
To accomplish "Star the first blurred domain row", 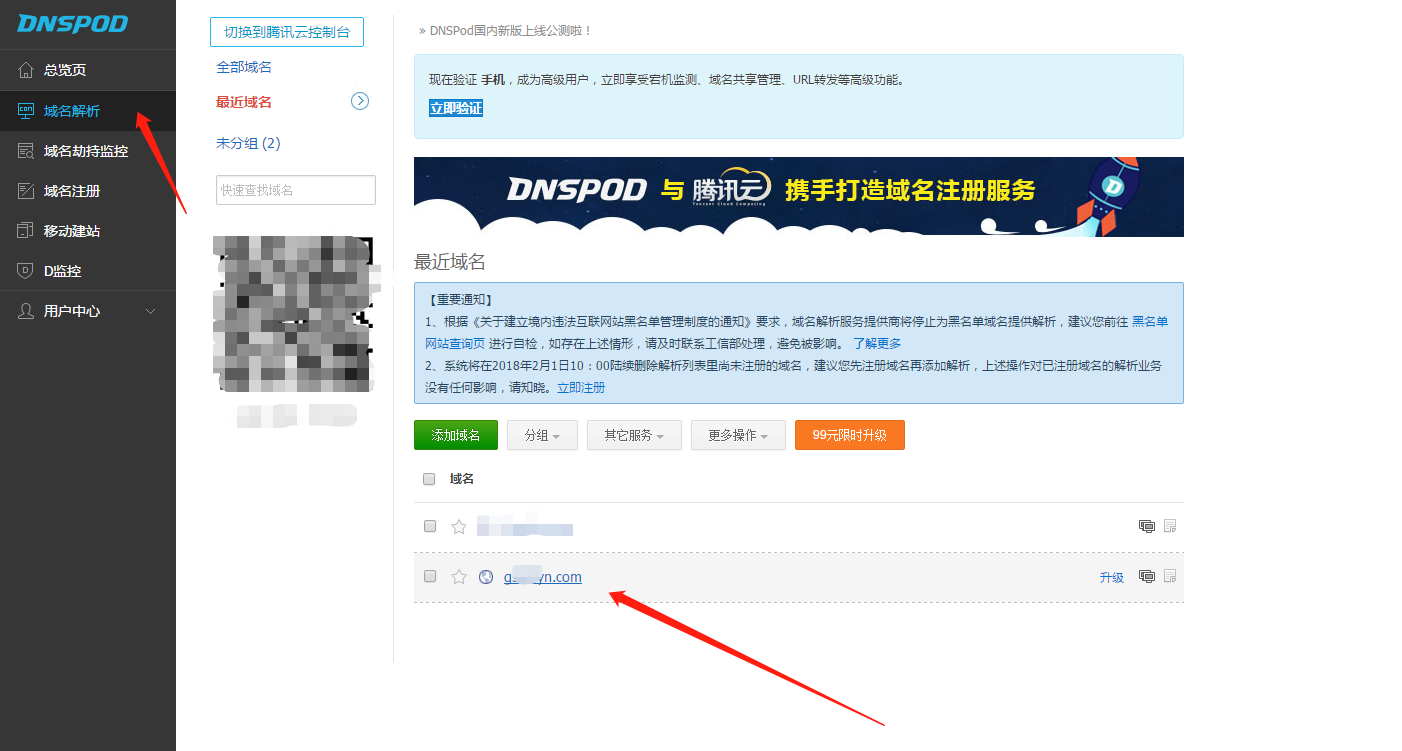I will [x=459, y=526].
